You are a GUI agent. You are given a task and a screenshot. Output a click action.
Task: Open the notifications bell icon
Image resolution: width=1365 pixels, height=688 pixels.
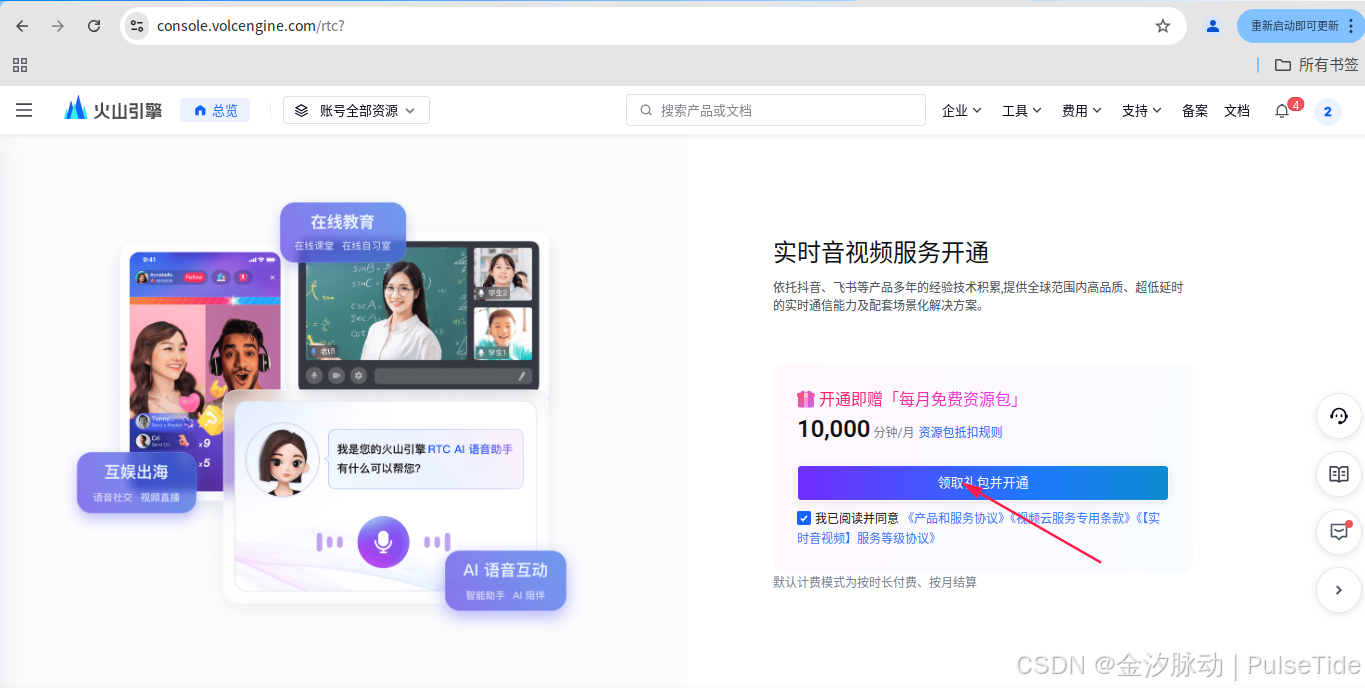1282,111
